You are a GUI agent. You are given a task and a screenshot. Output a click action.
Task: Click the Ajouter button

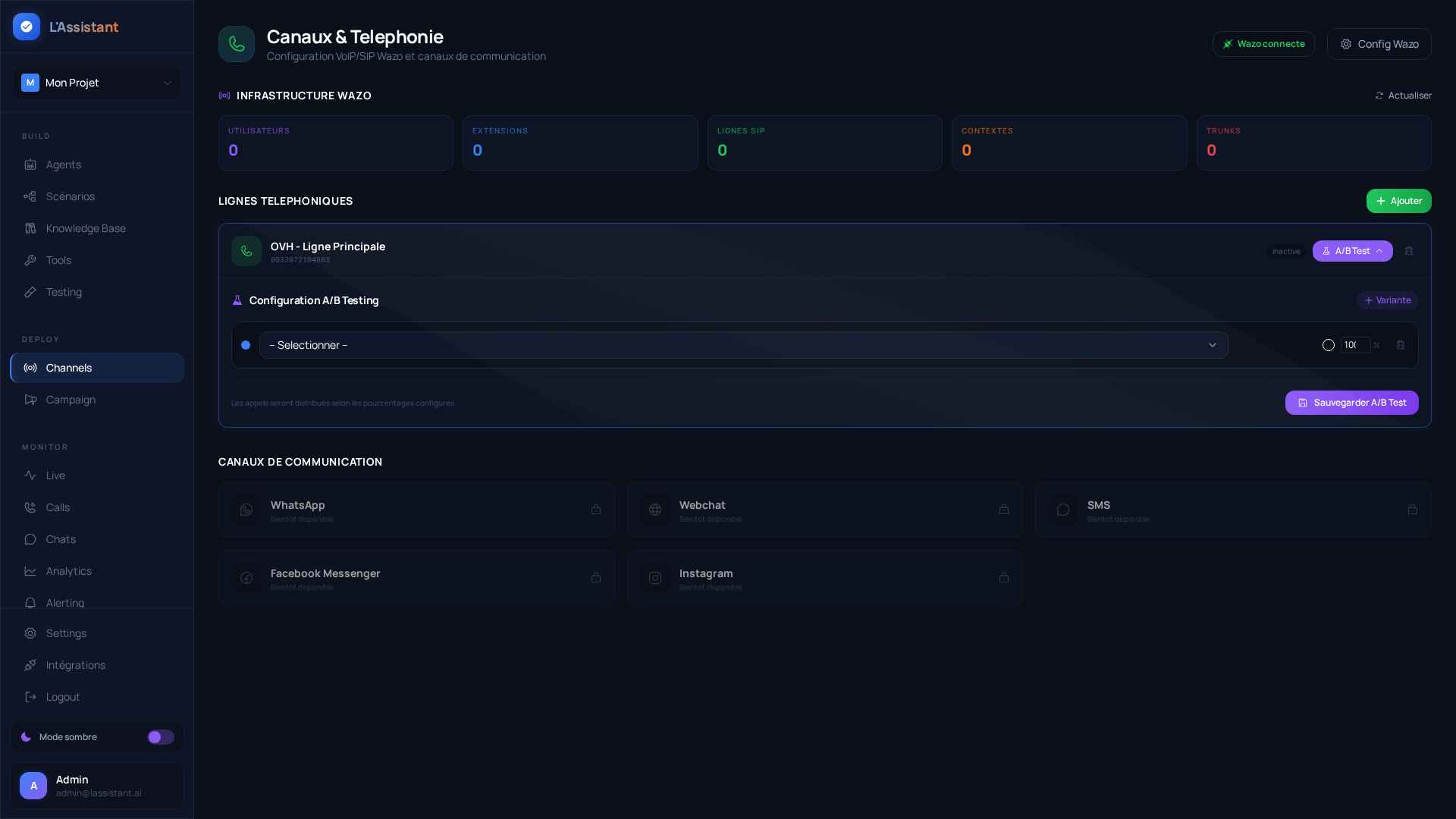(x=1398, y=201)
